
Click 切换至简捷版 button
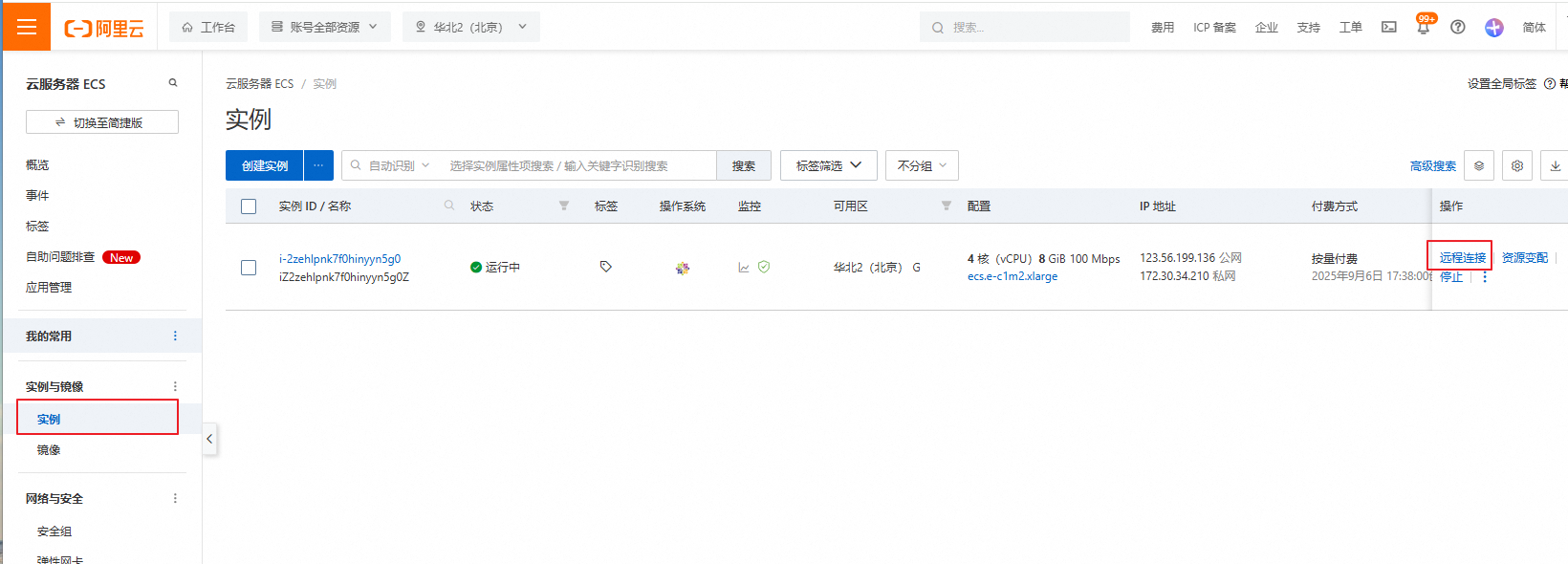click(x=102, y=122)
